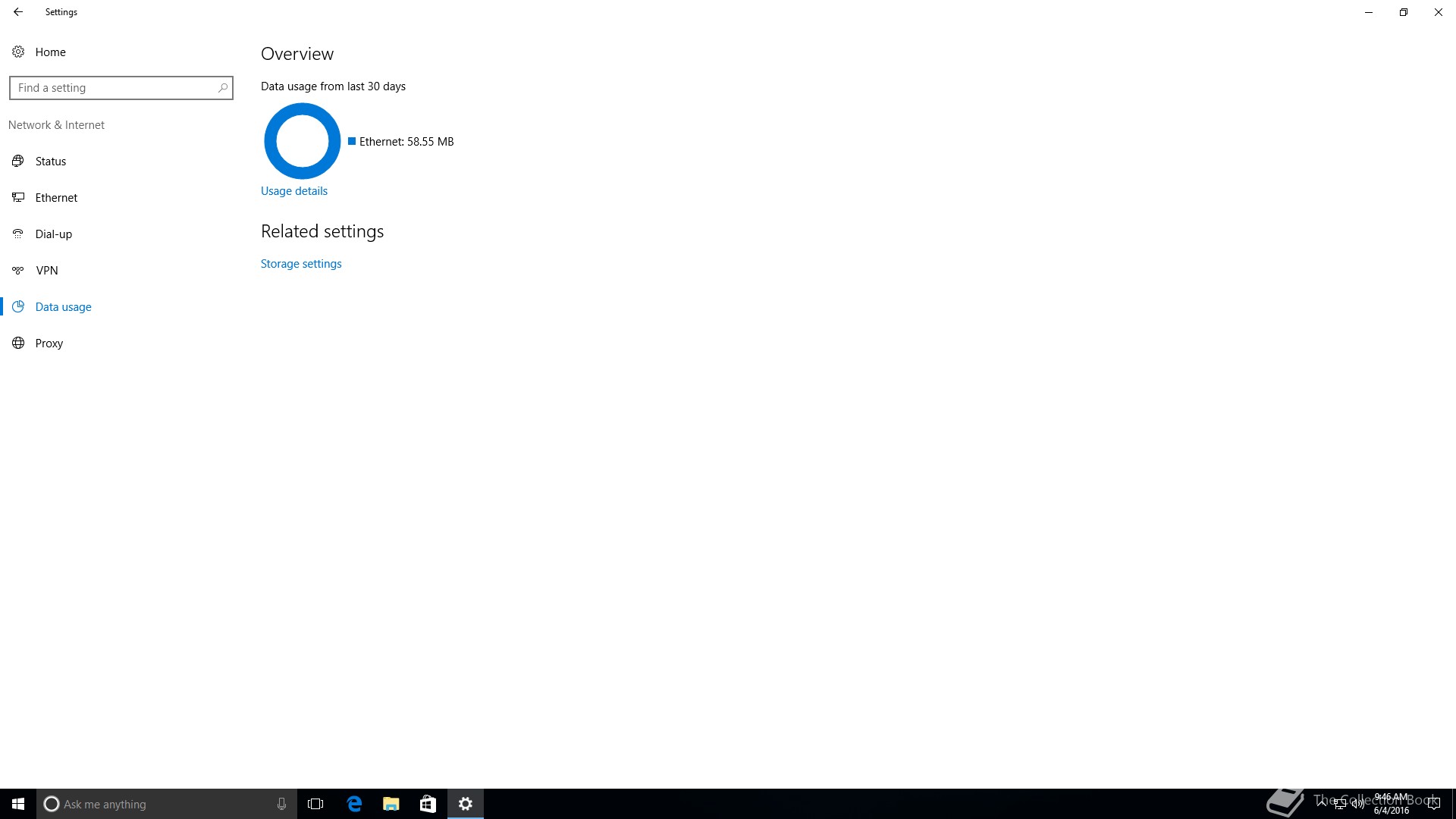This screenshot has width=1456, height=819.
Task: Select the VPN icon in sidebar
Action: tap(18, 270)
